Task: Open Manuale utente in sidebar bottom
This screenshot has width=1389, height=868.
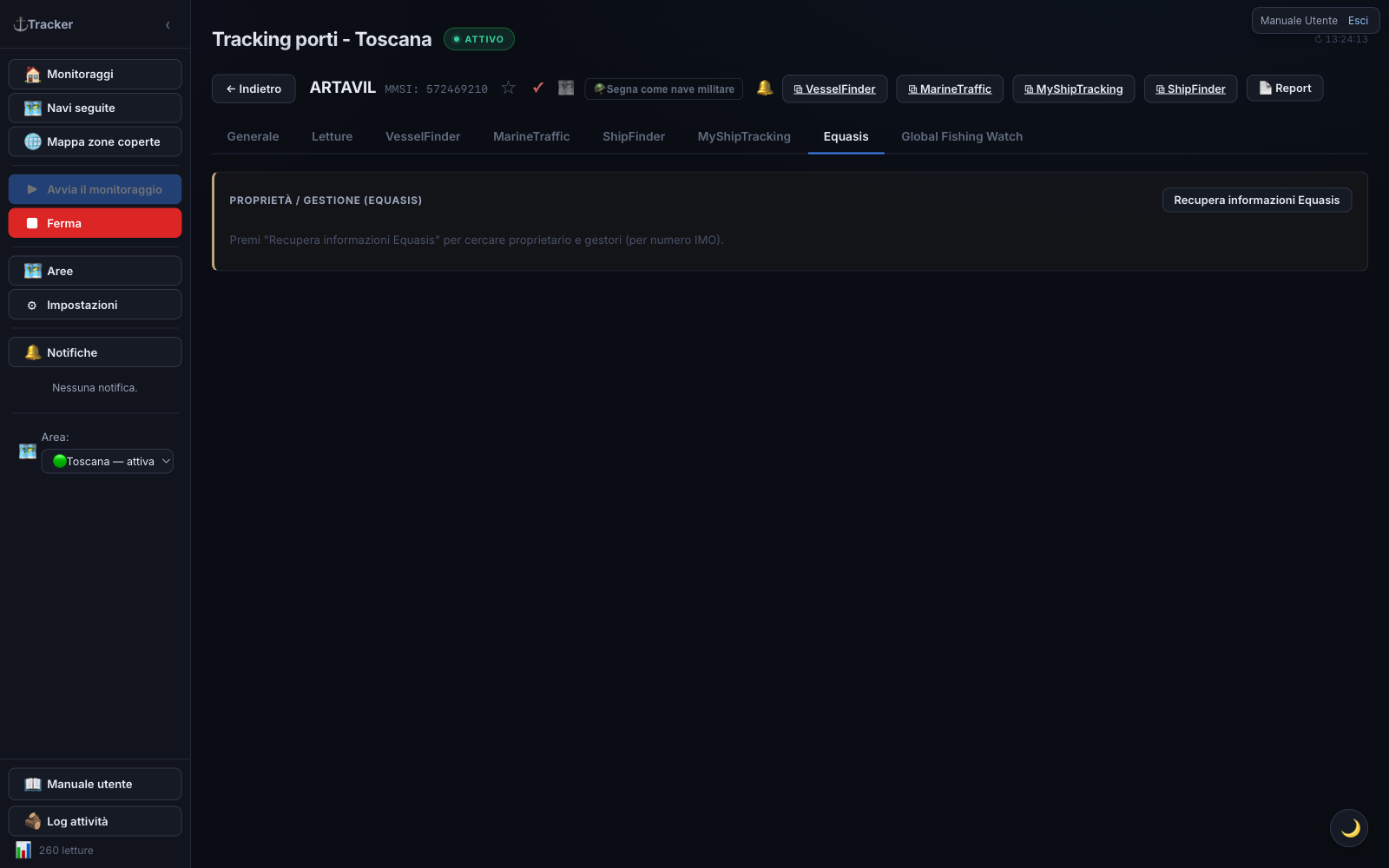Action: 95,785
